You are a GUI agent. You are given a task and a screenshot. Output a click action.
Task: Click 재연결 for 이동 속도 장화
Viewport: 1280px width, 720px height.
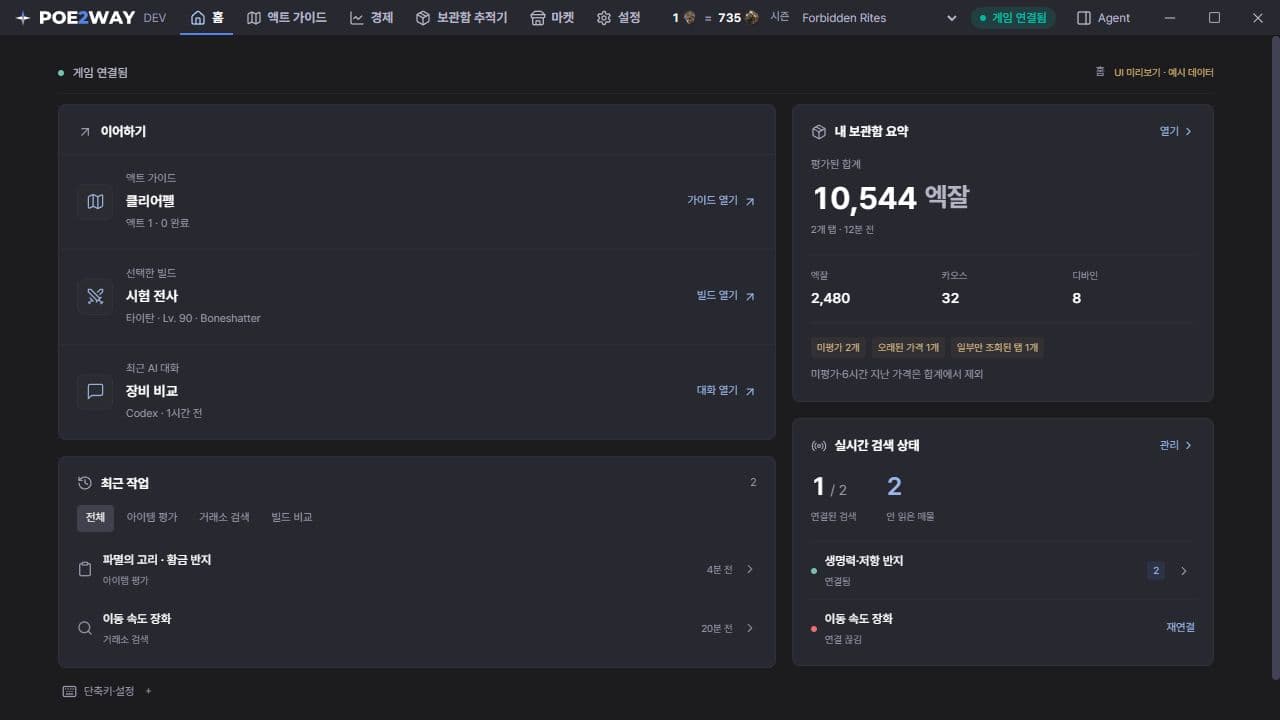[x=1180, y=627]
